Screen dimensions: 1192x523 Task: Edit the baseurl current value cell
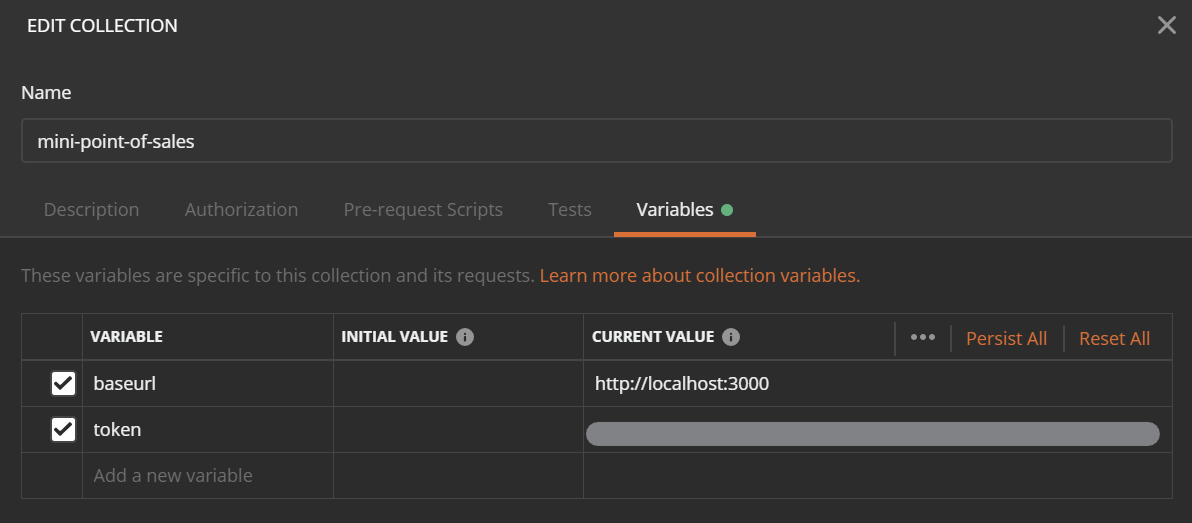tap(876, 384)
